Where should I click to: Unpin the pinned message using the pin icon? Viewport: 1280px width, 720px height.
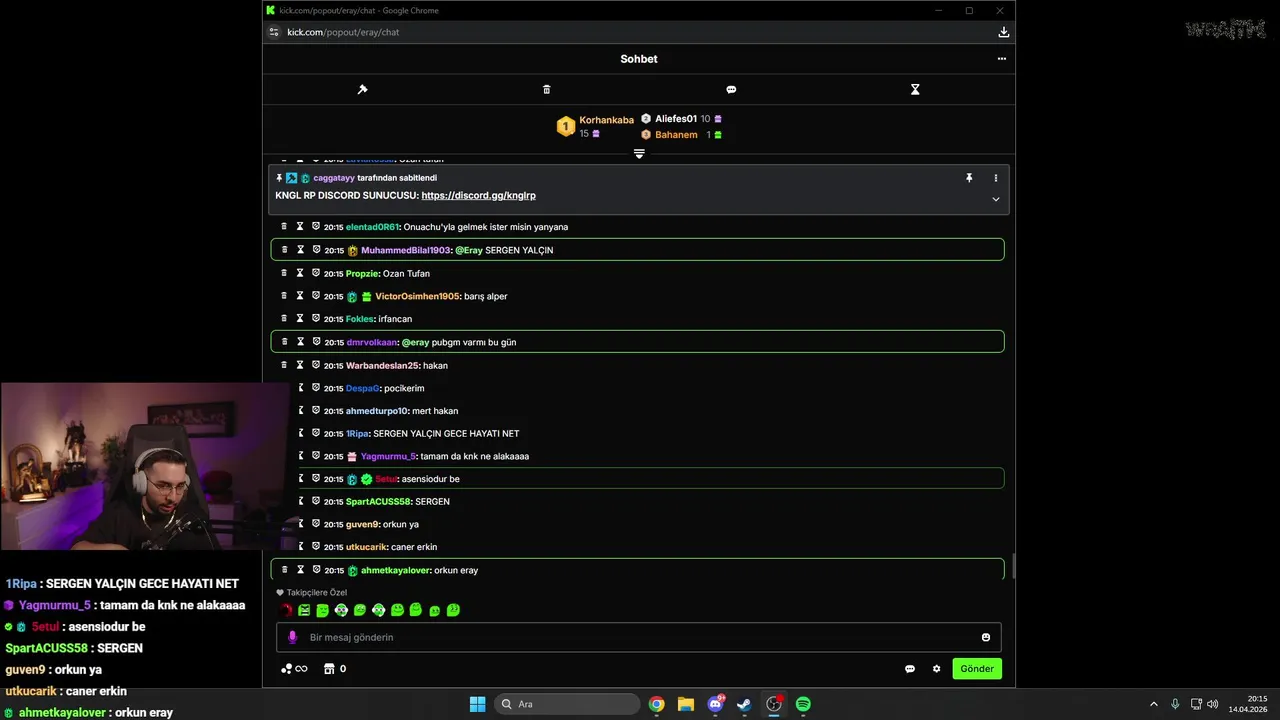tap(968, 178)
